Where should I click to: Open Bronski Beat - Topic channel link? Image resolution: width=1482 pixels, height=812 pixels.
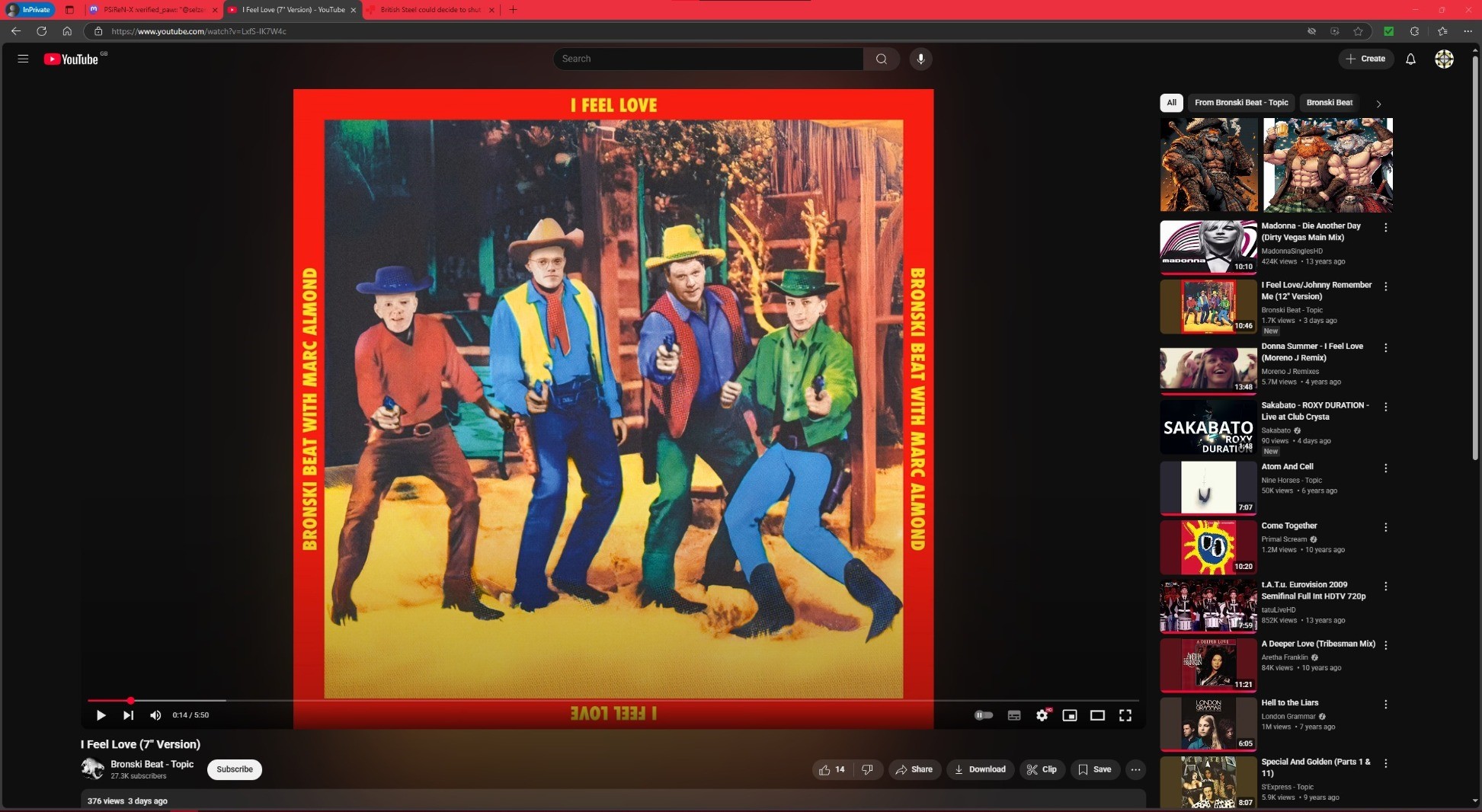(152, 764)
